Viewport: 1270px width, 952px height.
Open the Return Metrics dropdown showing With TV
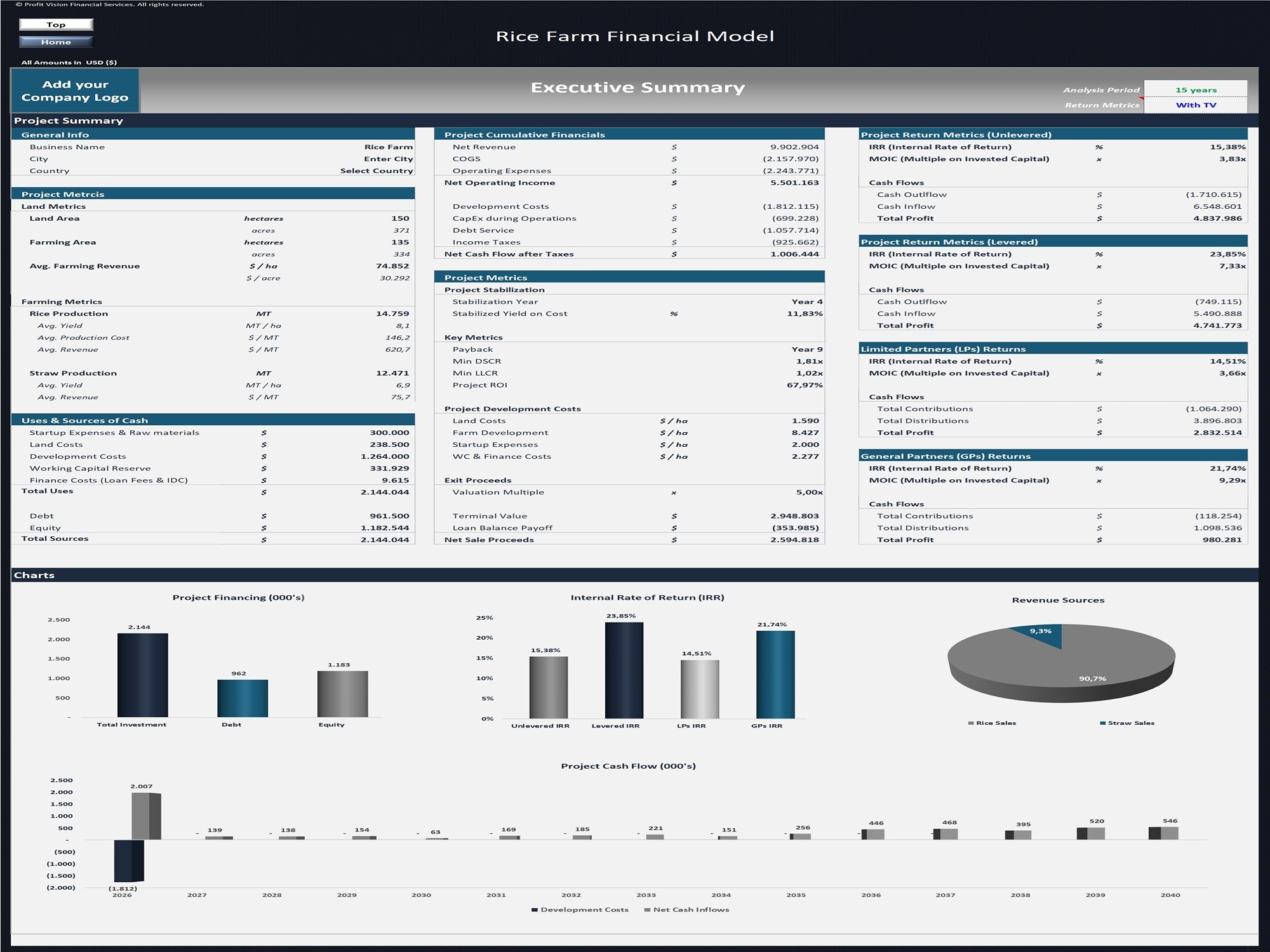pos(1195,105)
